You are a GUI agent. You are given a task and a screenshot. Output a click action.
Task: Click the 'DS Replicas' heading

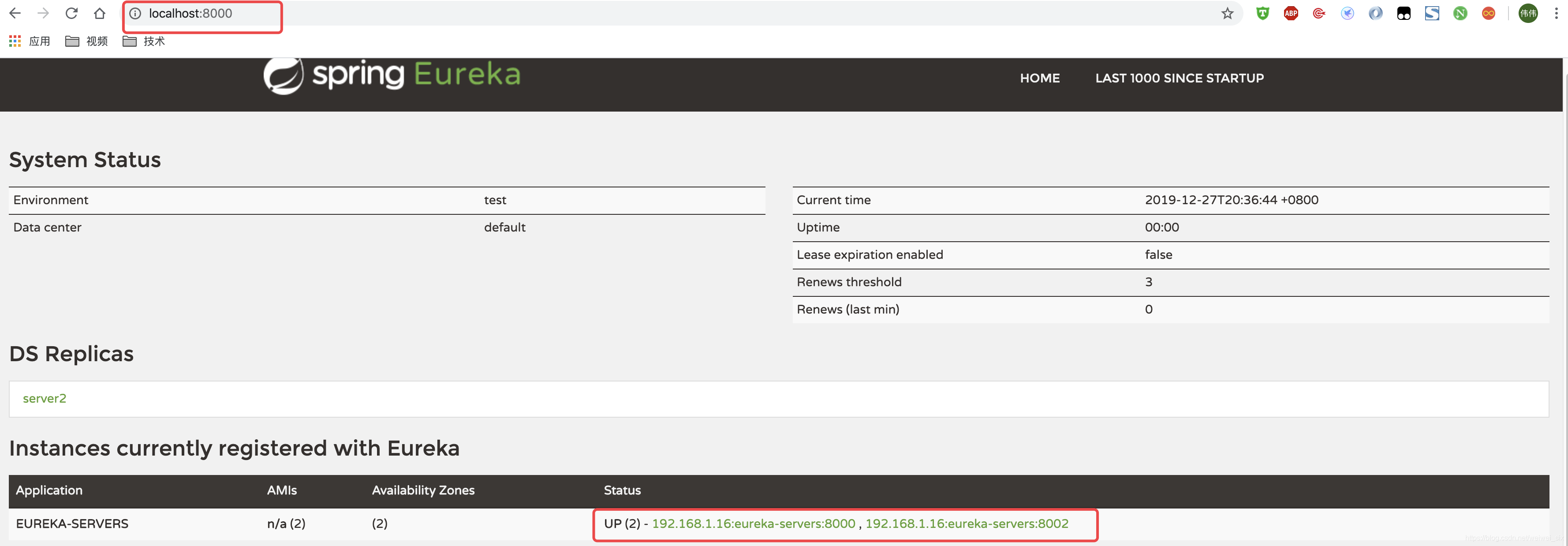[71, 354]
